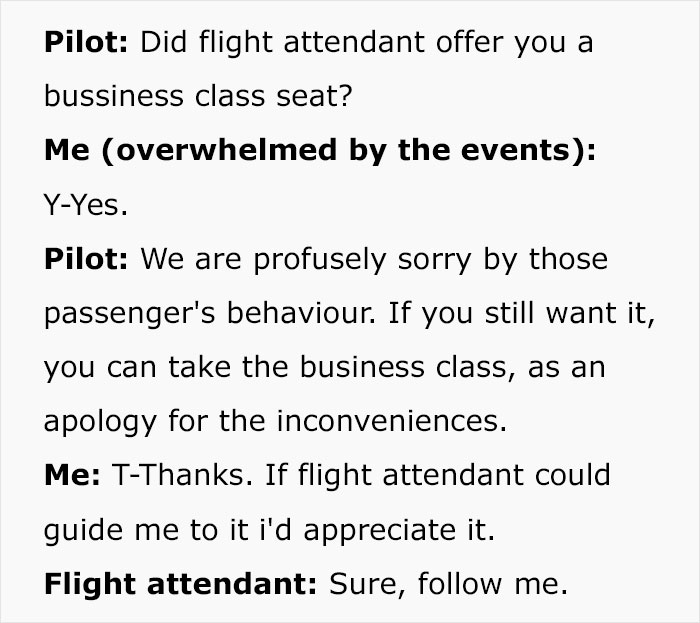
Task: Click the "Y-Yes." reply line
Action: [x=86, y=206]
